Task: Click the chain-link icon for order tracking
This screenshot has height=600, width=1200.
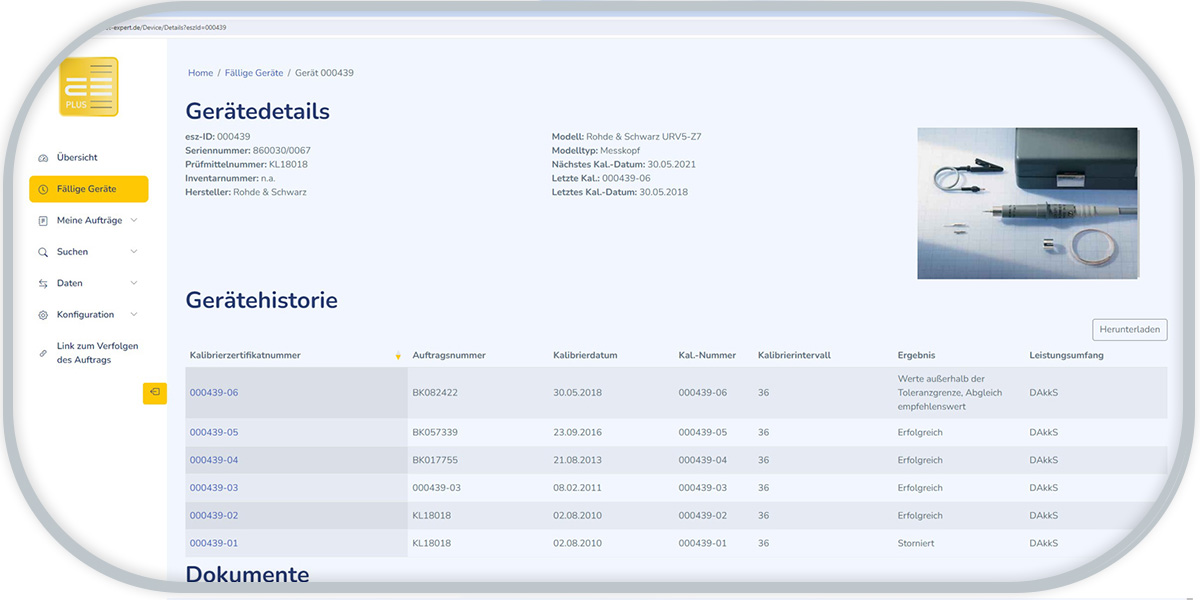Action: coord(43,353)
